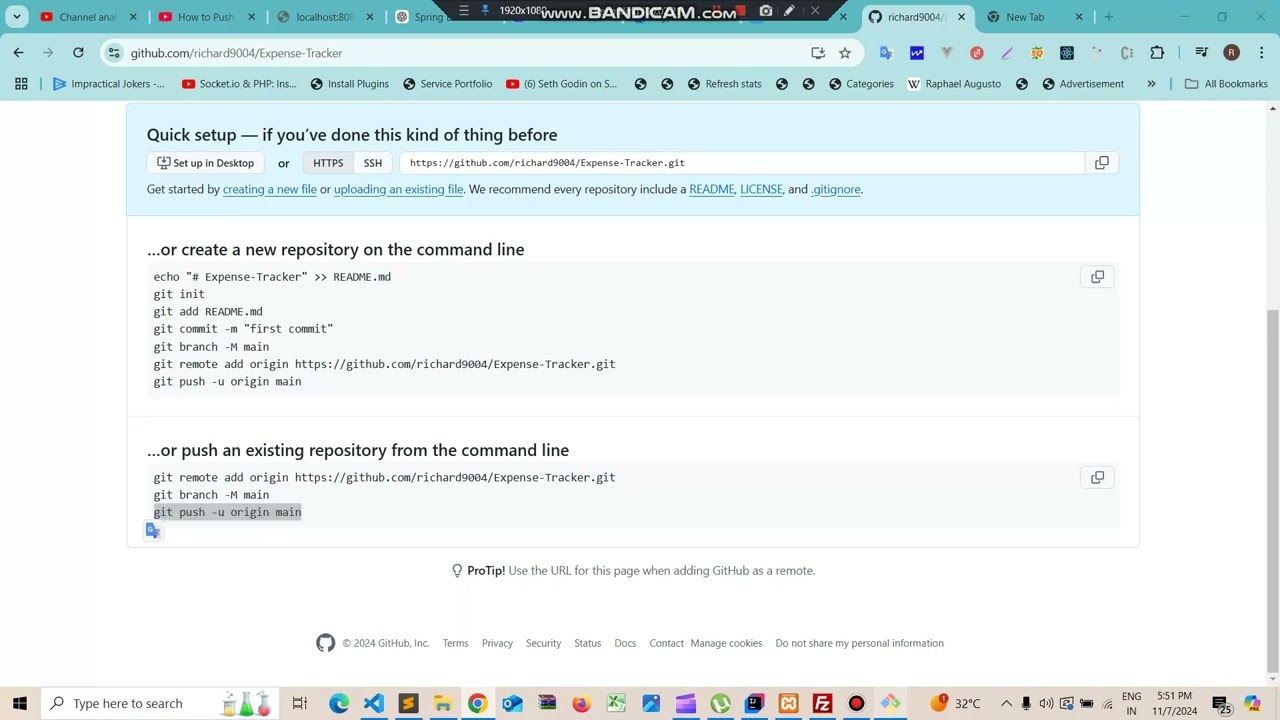
Task: Open Microsoft Edge from the taskbar
Action: (339, 703)
